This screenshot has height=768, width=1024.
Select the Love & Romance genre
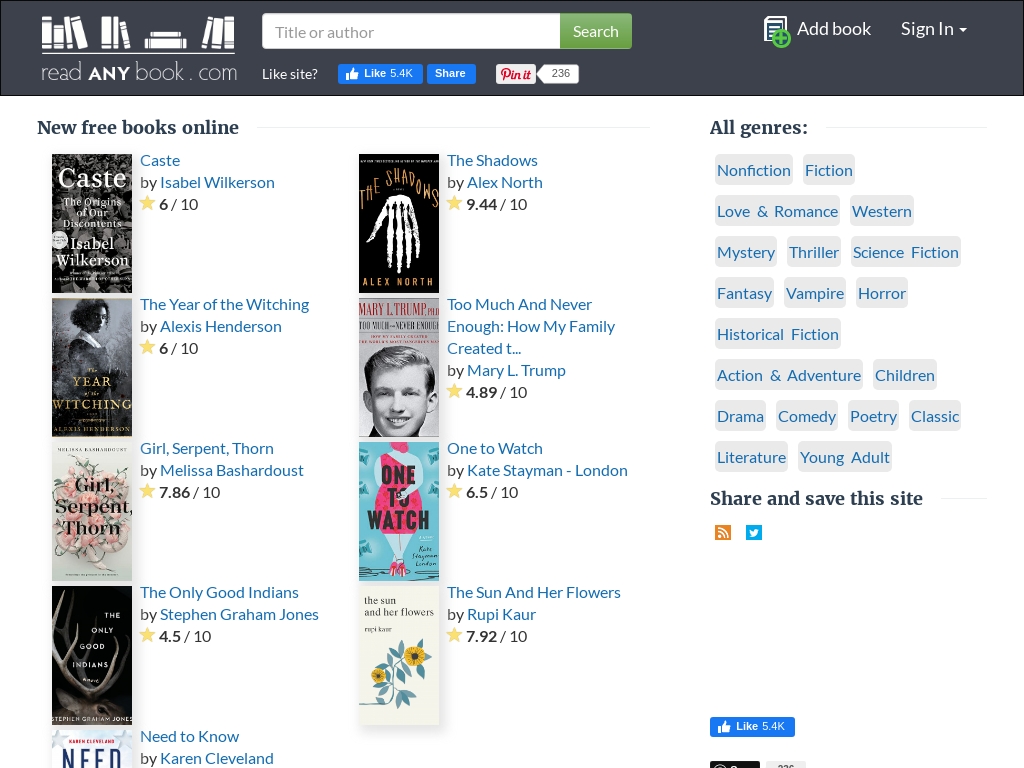coord(777,212)
